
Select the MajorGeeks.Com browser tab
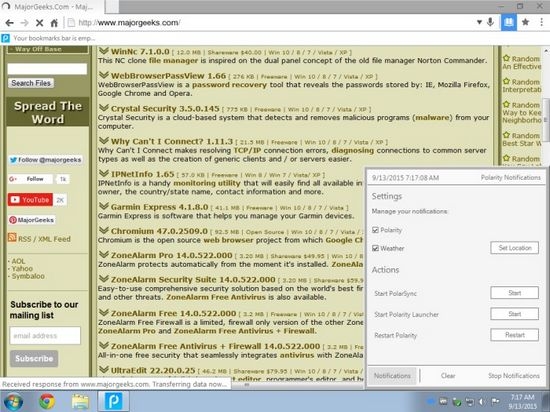(53, 7)
